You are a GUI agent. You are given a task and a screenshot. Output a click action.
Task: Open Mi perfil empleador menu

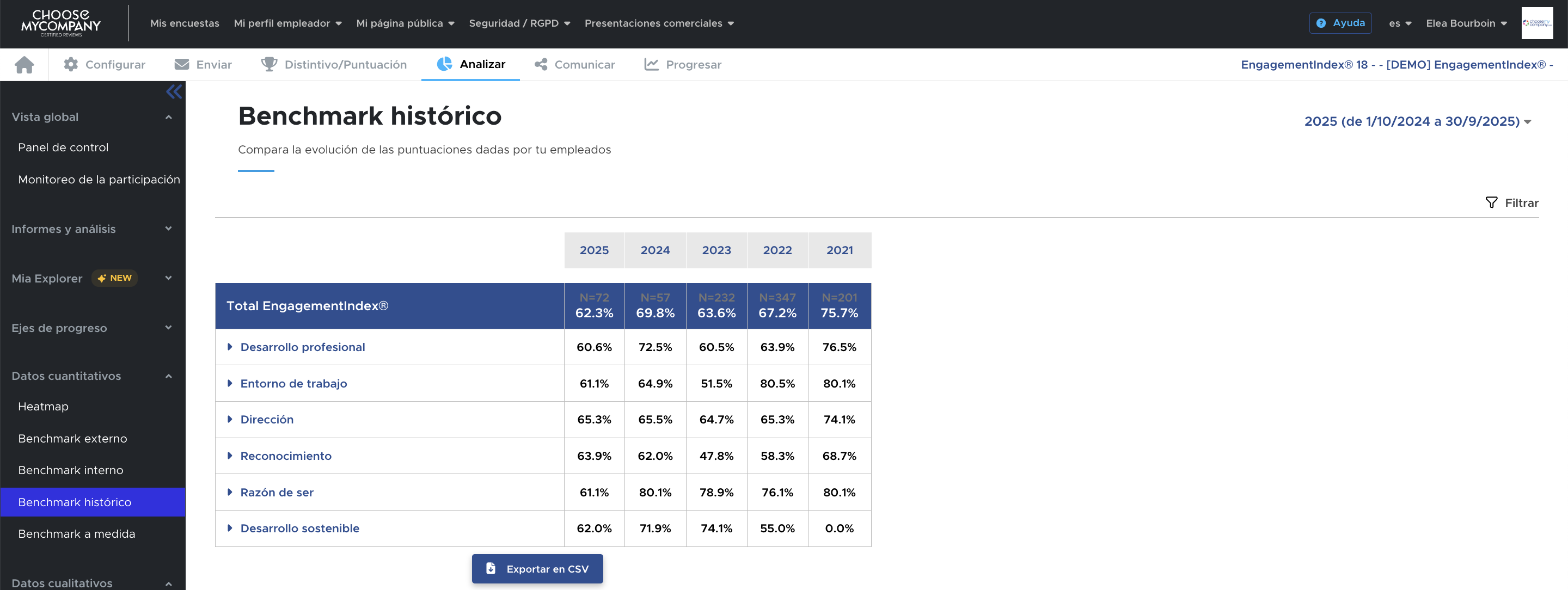point(287,23)
